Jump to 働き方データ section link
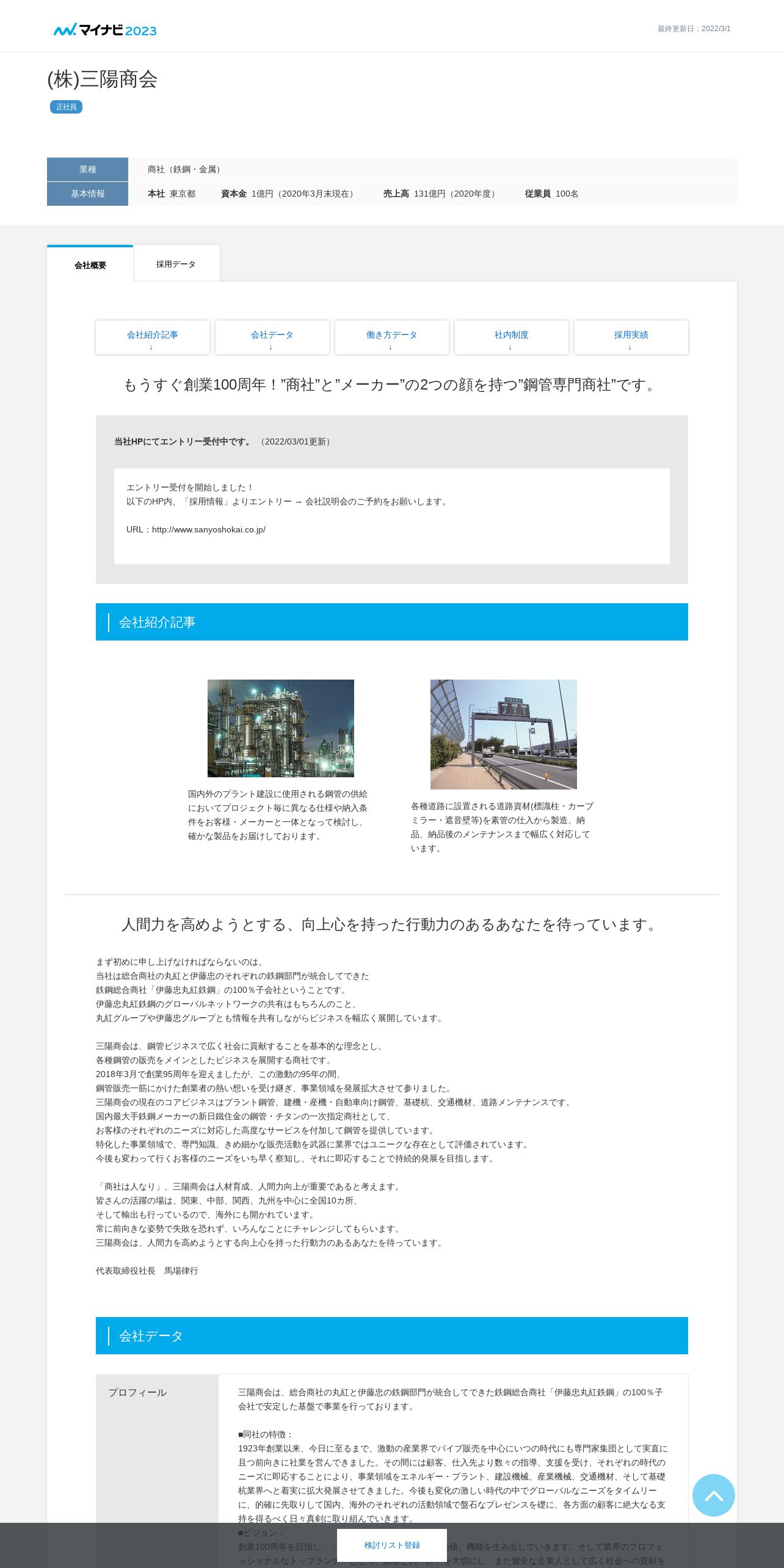The height and width of the screenshot is (1568, 784). 391,337
